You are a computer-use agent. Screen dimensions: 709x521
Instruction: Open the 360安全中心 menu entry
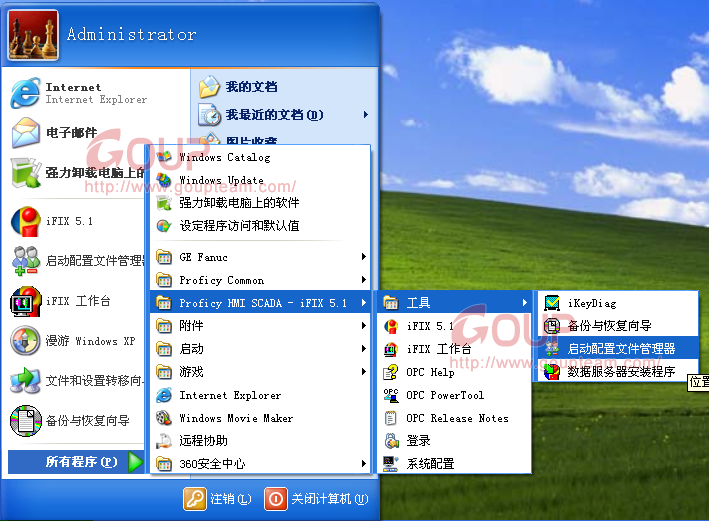(x=260, y=464)
